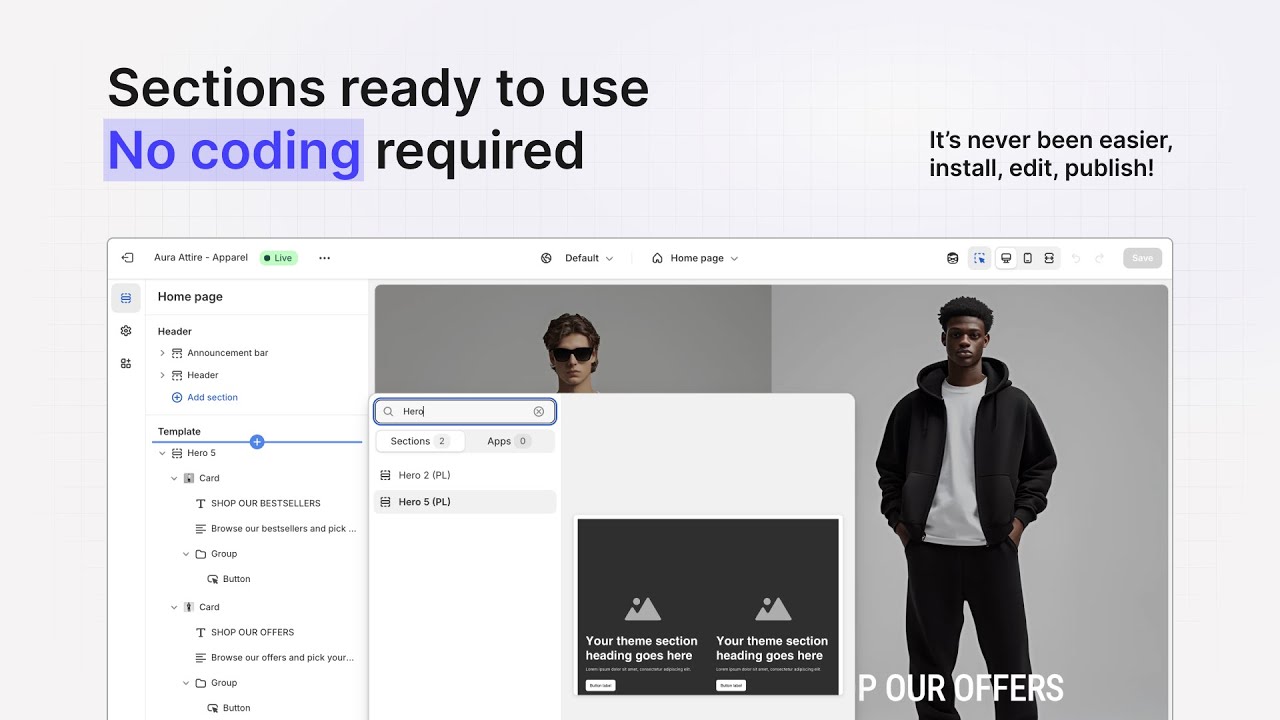Open the three-dot more actions menu

pyautogui.click(x=324, y=258)
